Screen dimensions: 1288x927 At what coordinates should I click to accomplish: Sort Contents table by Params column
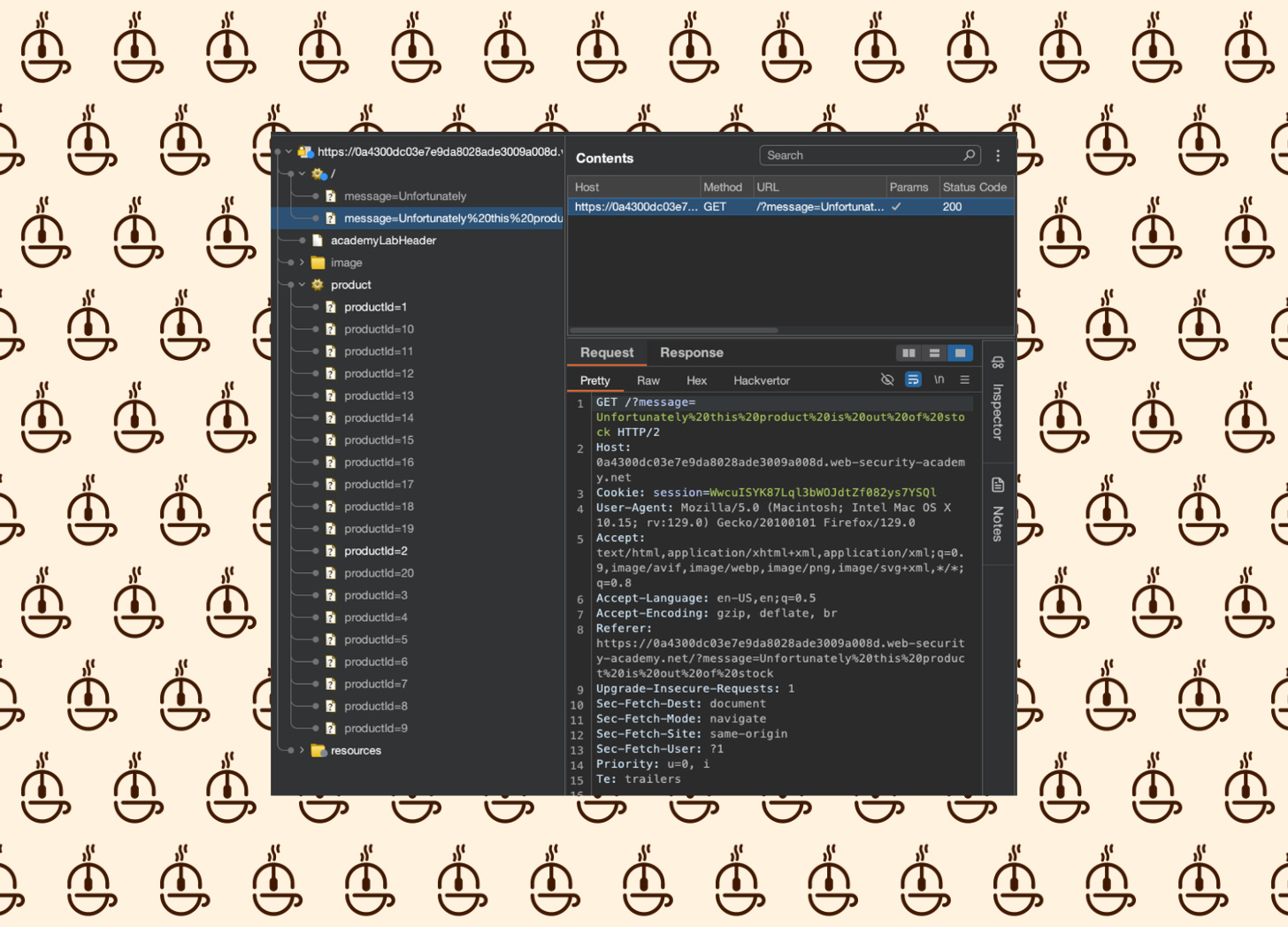[912, 188]
